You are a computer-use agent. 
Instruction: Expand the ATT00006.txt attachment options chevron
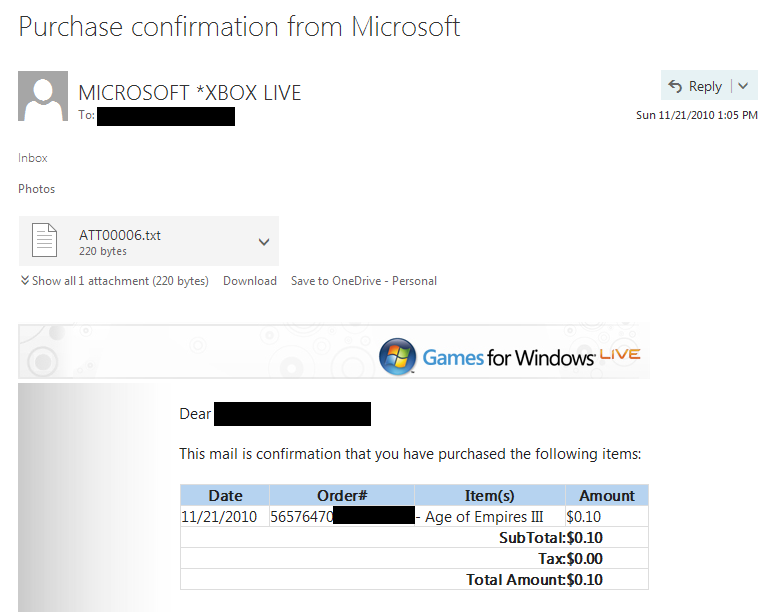click(264, 242)
